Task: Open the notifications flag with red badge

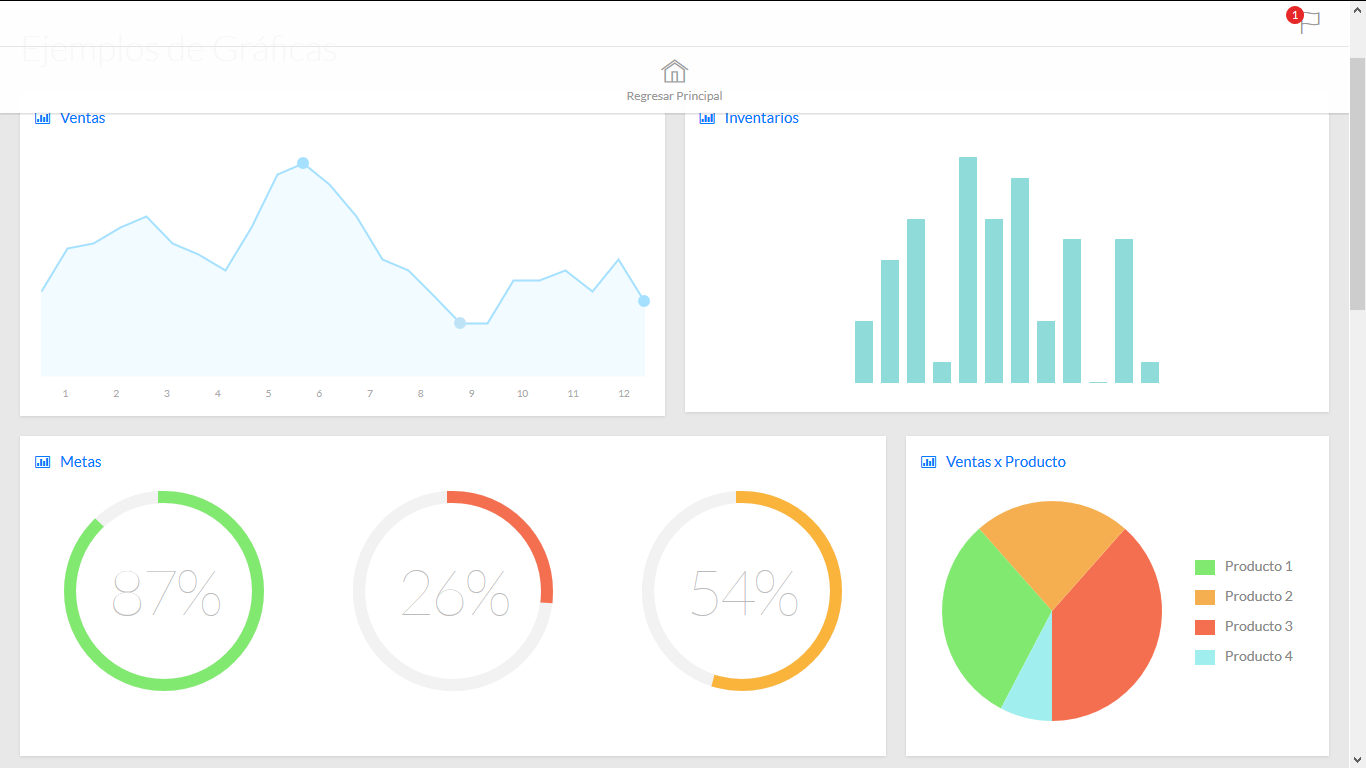Action: [x=1307, y=21]
